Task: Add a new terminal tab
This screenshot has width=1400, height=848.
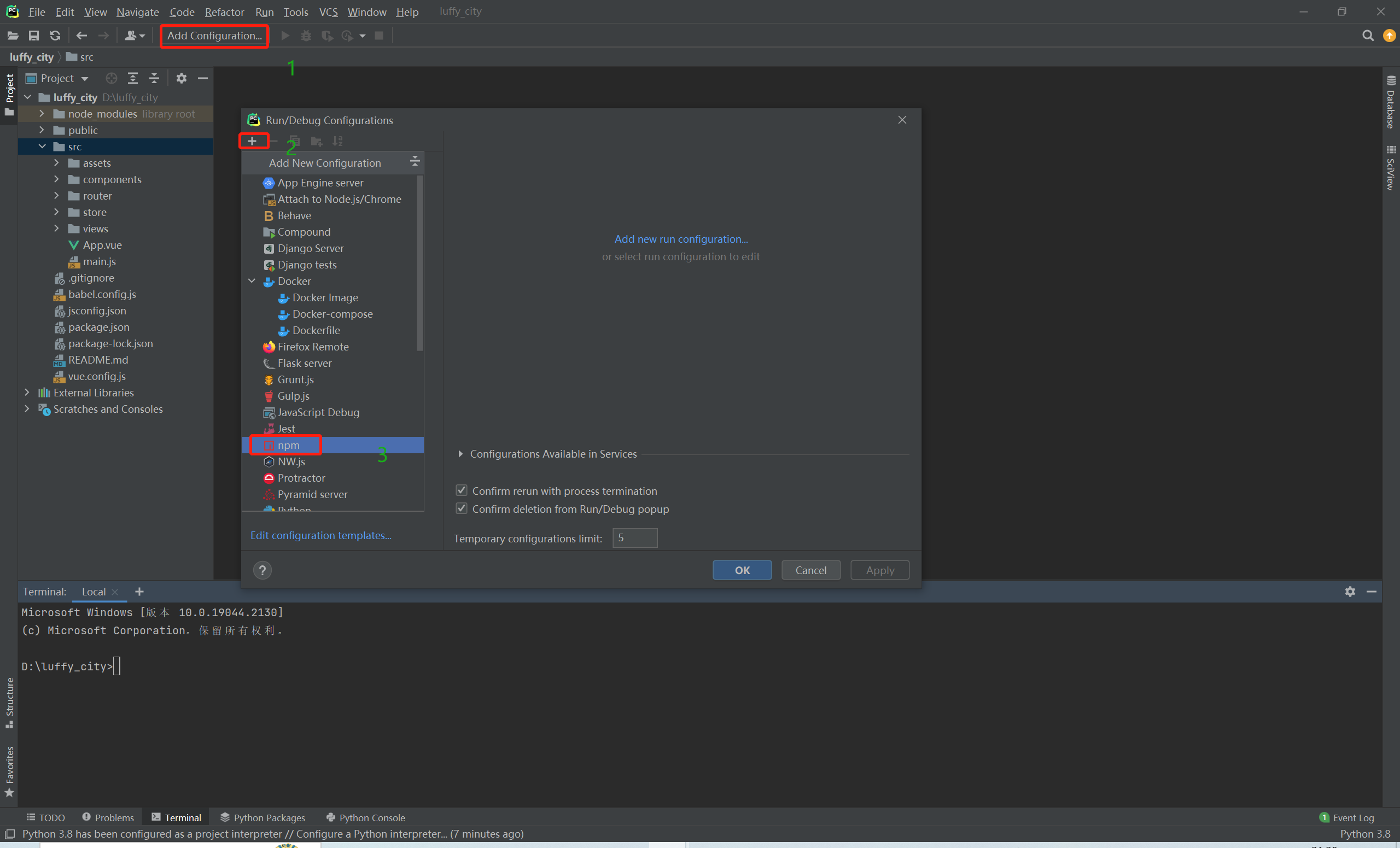Action: coord(139,591)
